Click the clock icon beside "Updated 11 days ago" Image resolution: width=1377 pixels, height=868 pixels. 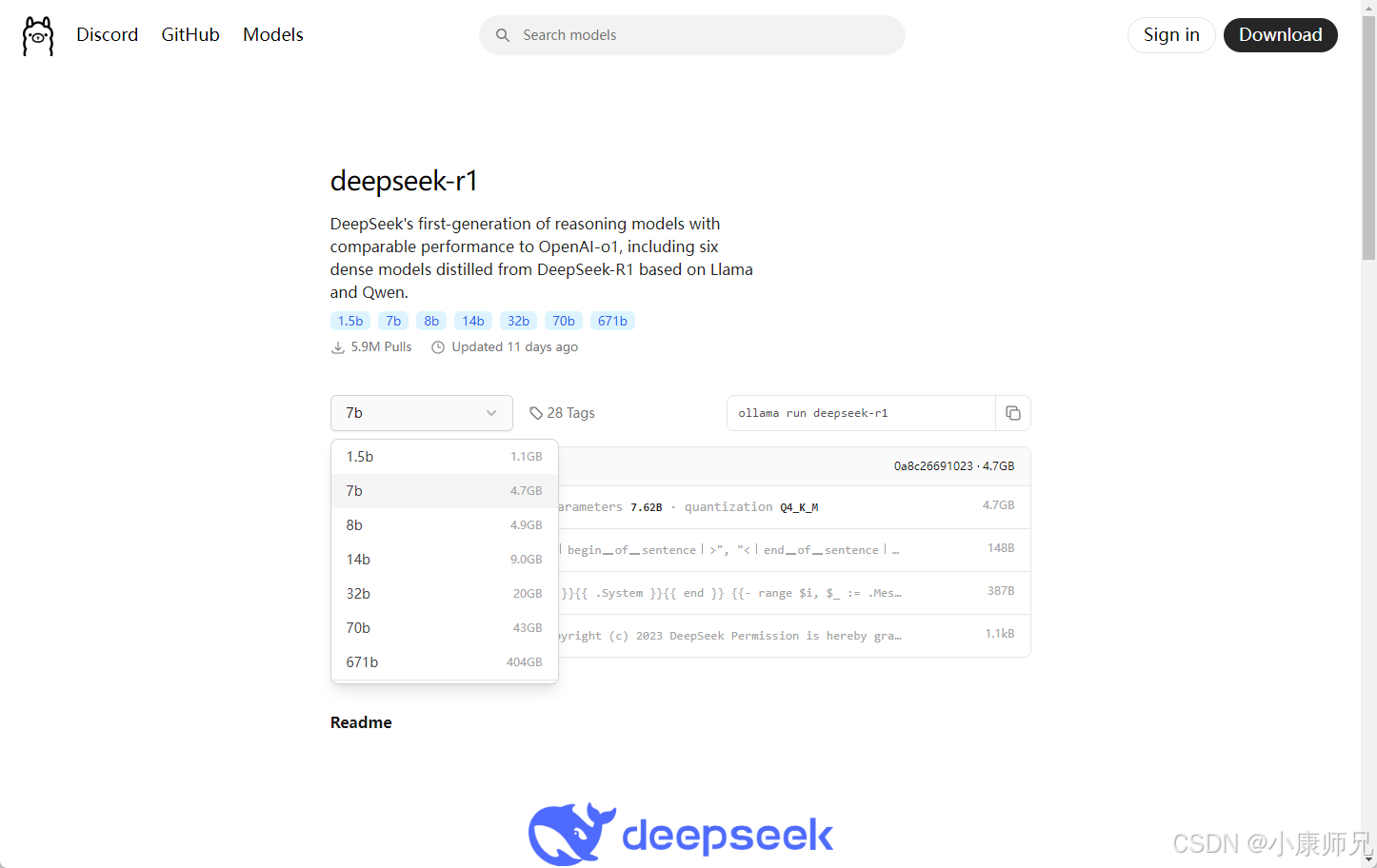point(437,346)
